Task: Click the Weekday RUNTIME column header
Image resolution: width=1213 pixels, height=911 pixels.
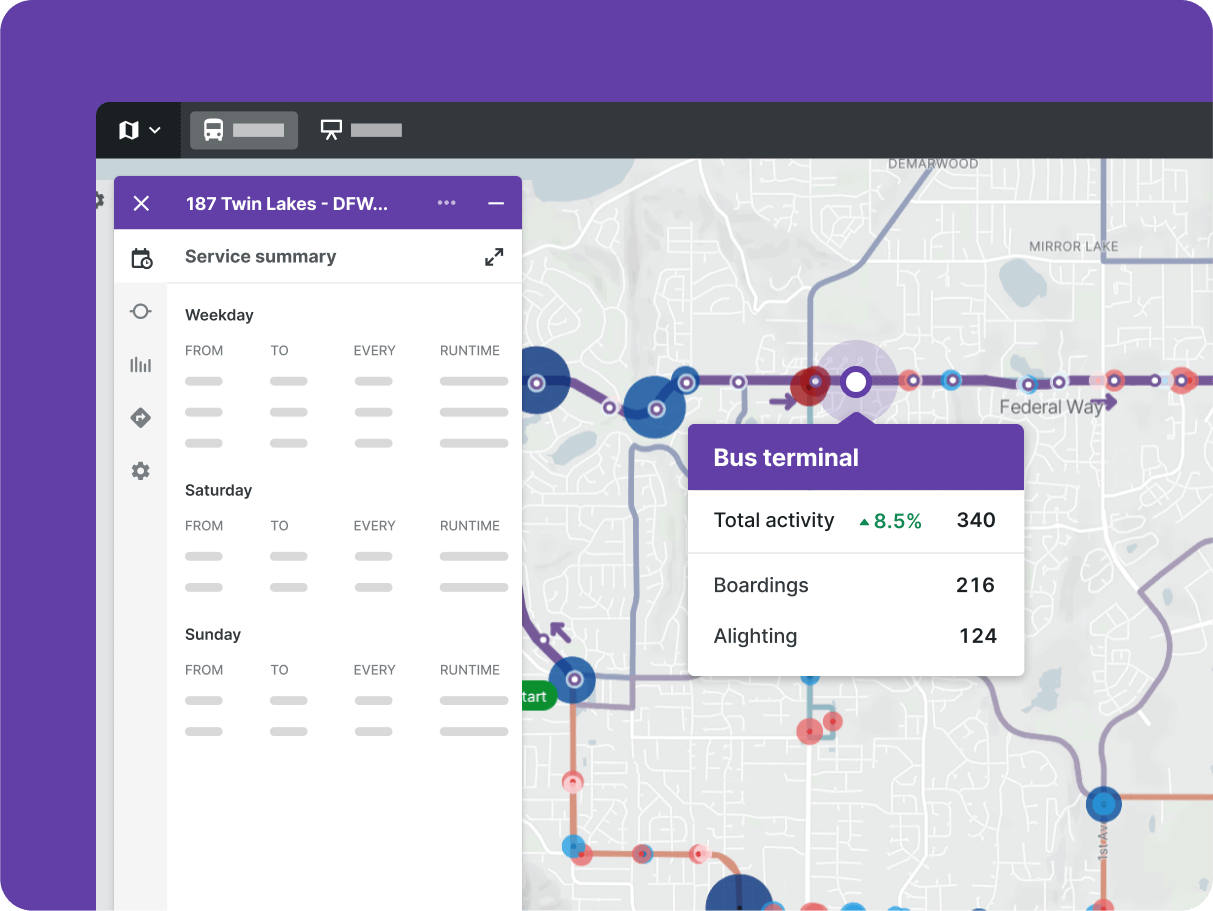Action: (x=469, y=351)
